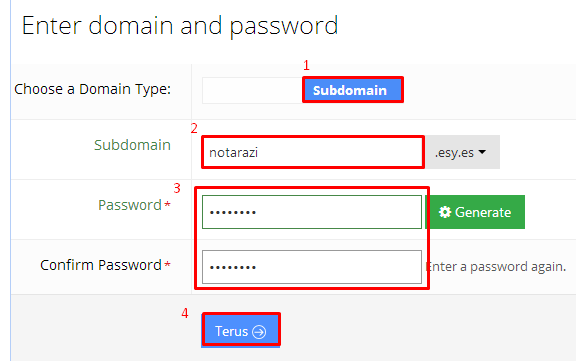Click the green Subdomain field label
The image size is (576, 361).
(x=132, y=145)
